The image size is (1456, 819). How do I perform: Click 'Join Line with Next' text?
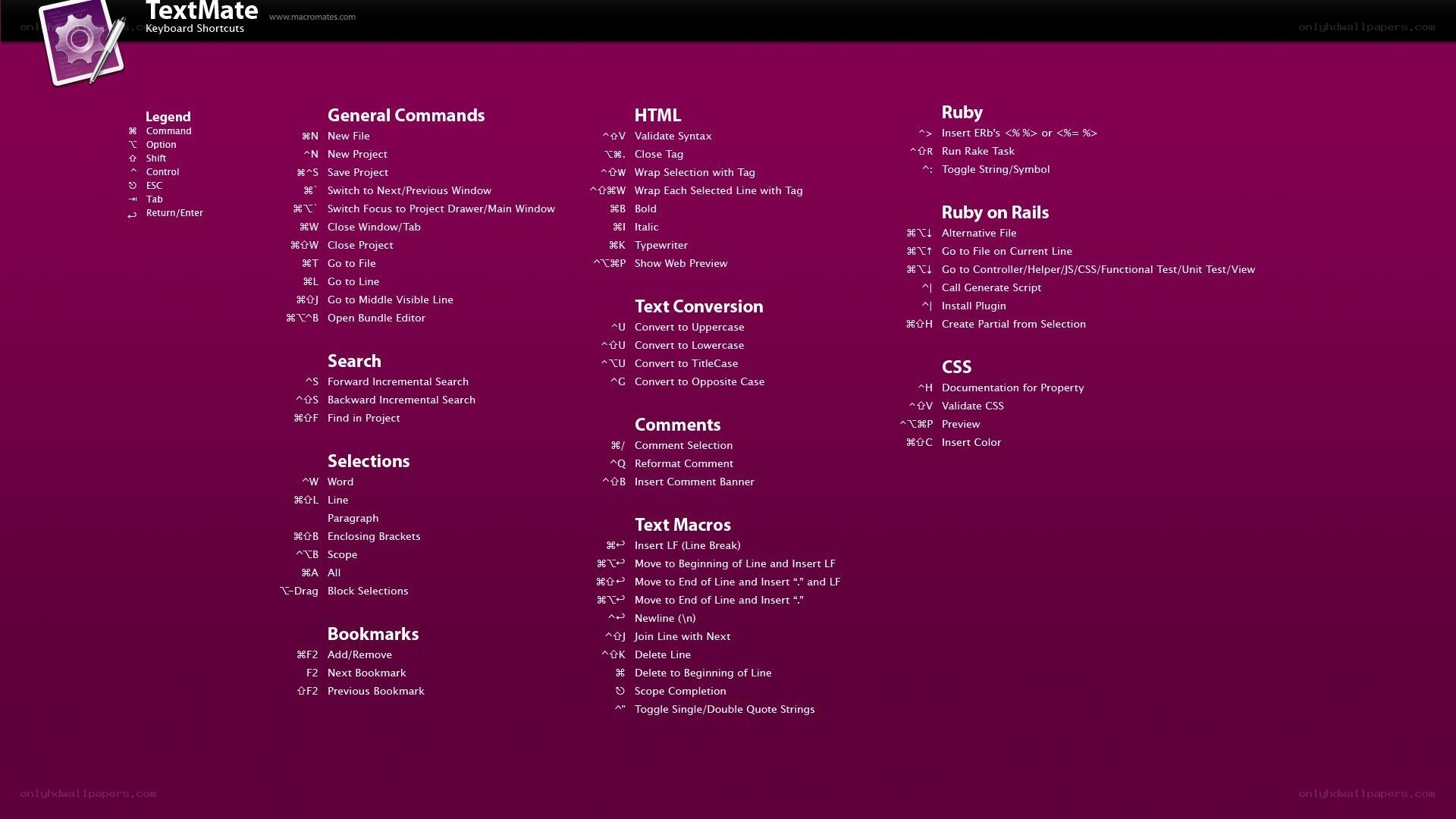click(682, 637)
